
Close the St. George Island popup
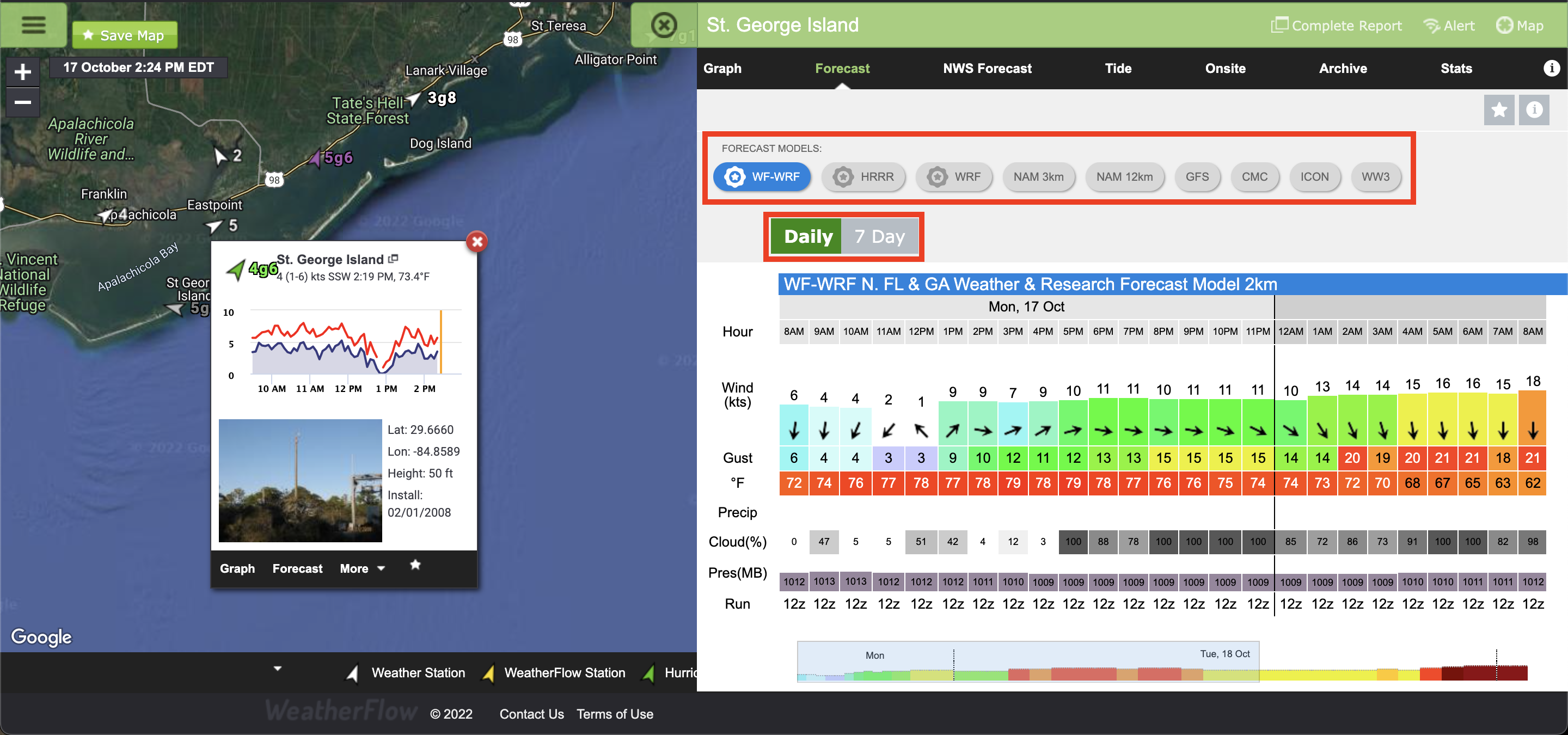(x=477, y=242)
